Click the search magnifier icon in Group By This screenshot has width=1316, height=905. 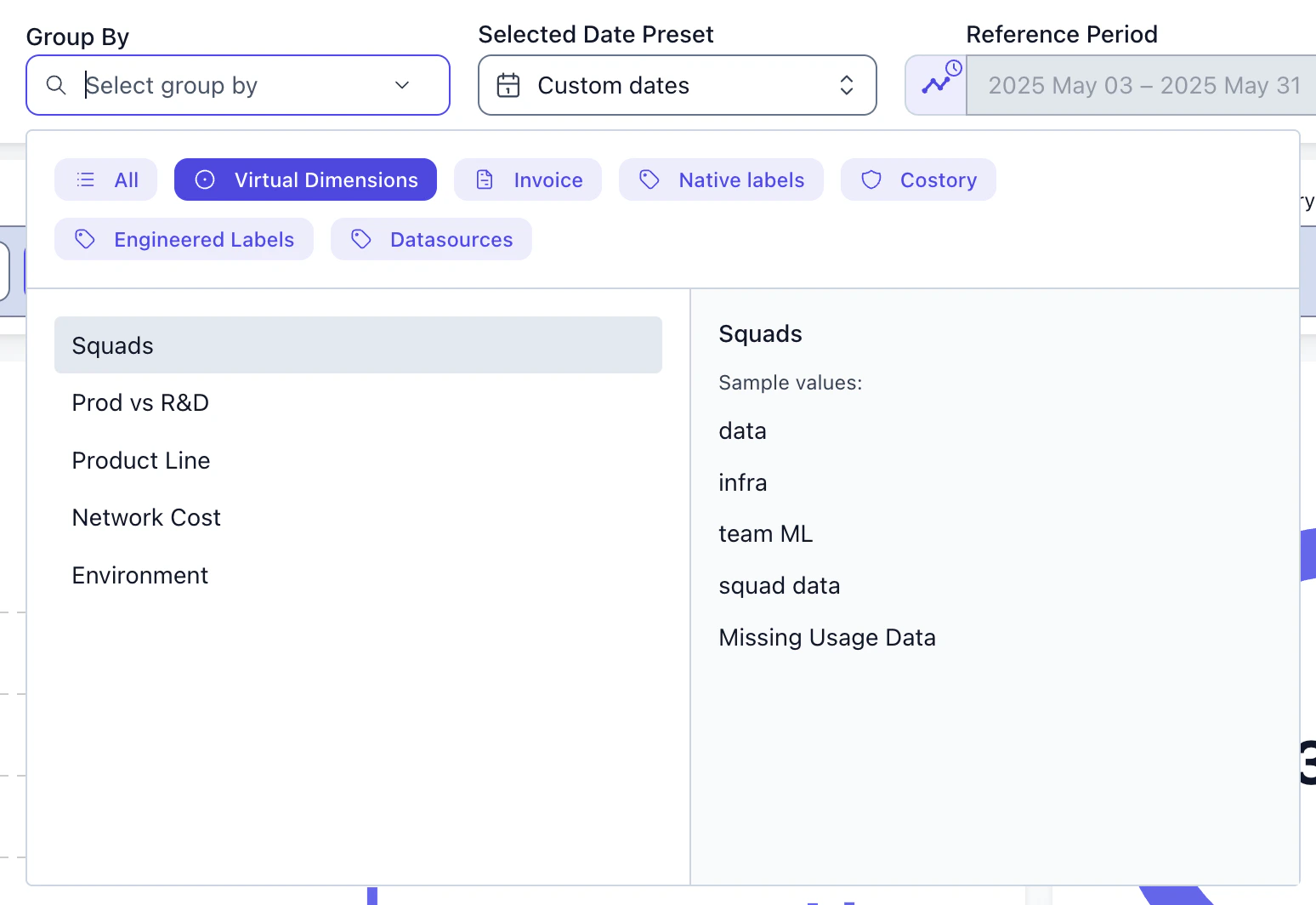click(56, 85)
